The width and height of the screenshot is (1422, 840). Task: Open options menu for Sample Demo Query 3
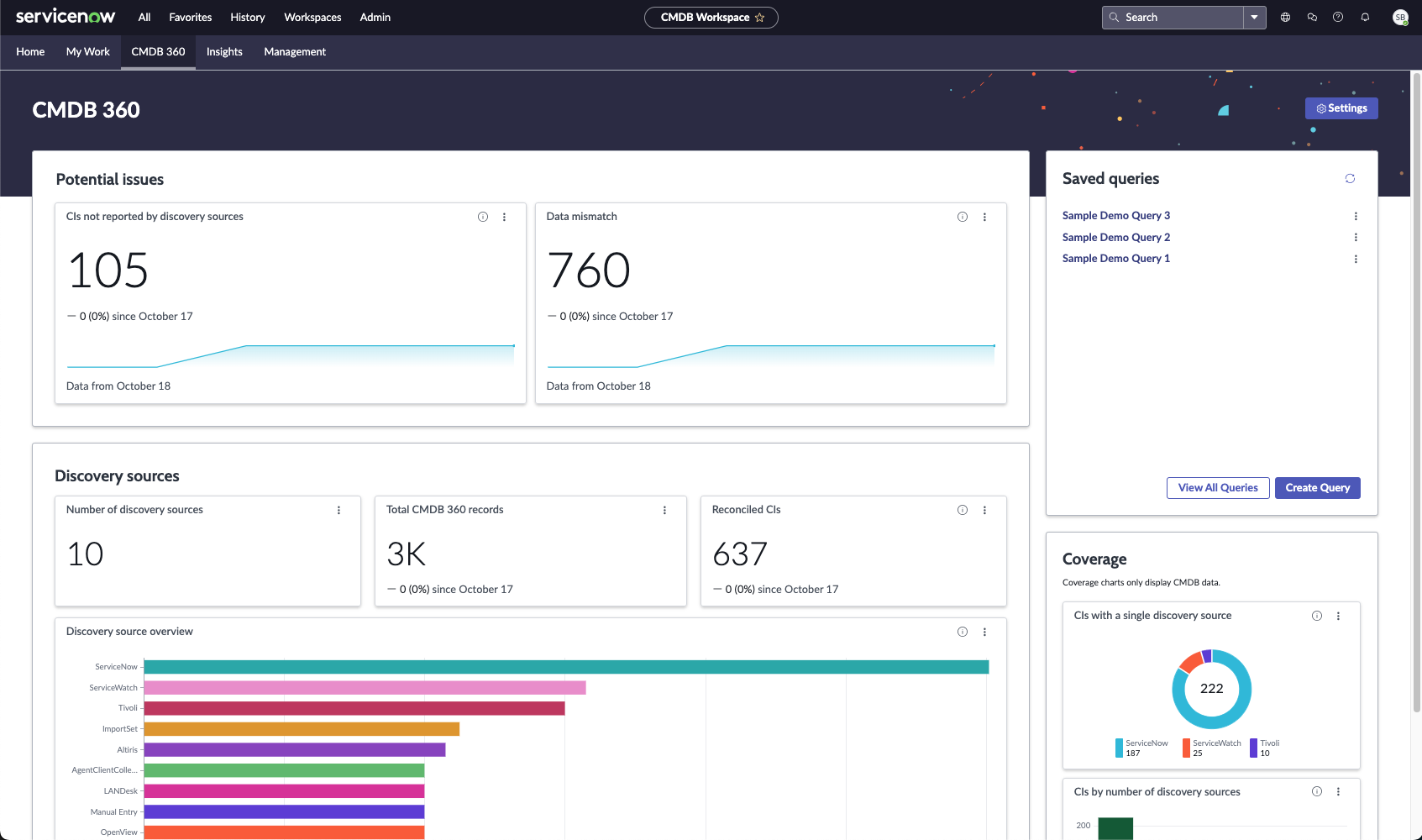coord(1356,216)
